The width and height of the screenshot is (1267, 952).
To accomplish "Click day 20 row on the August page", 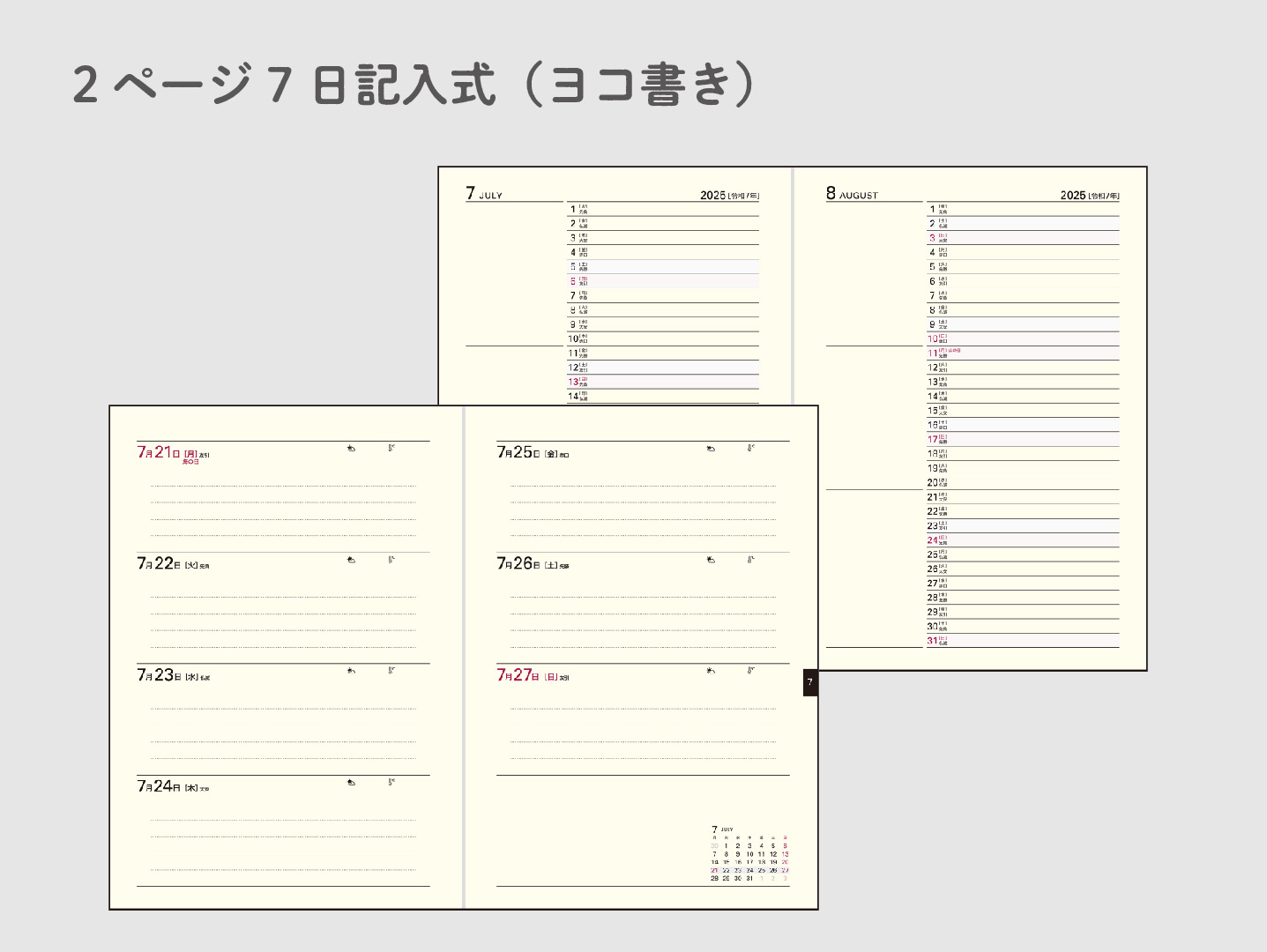I will (1023, 482).
